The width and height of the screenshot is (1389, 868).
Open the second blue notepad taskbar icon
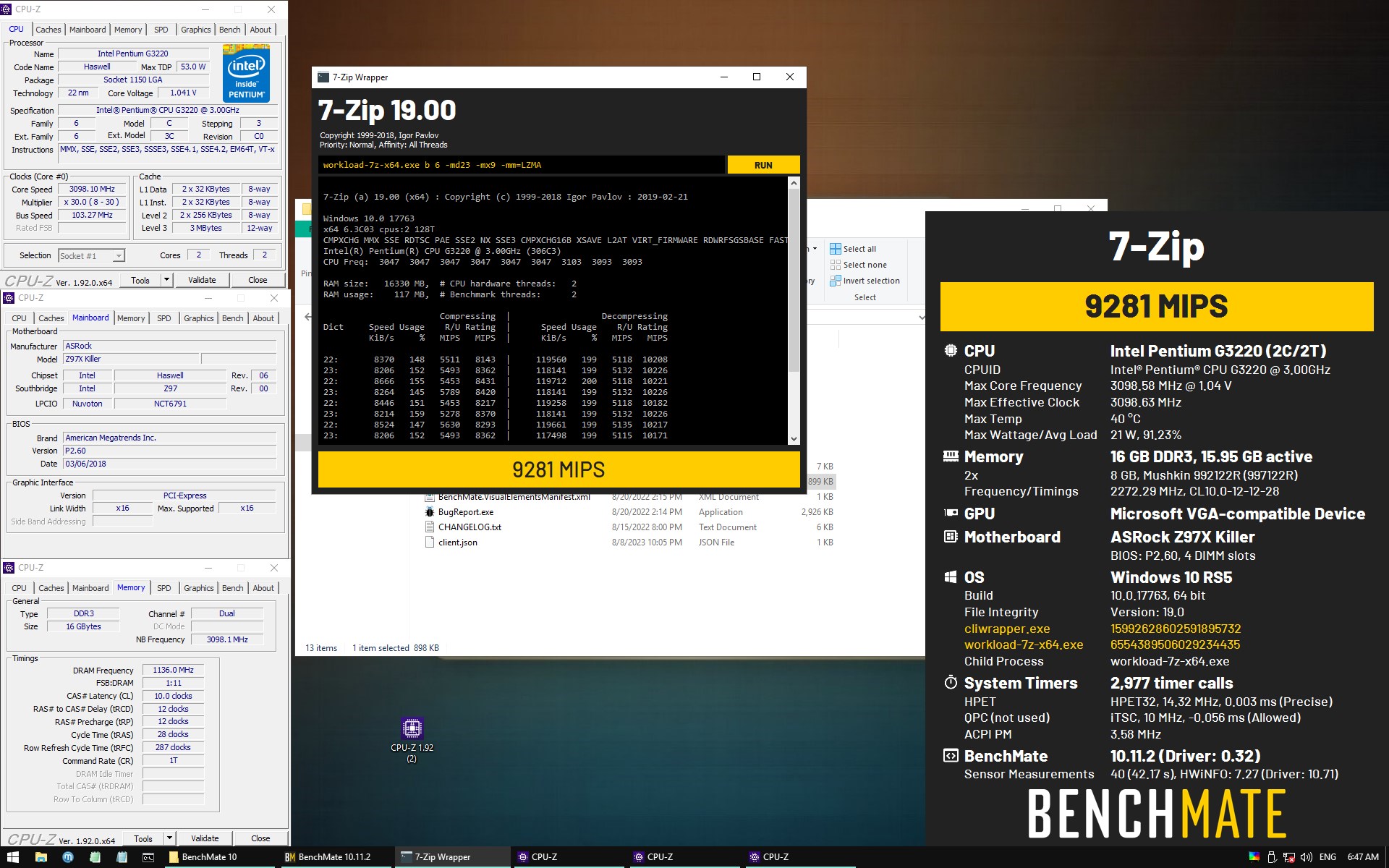(x=122, y=857)
